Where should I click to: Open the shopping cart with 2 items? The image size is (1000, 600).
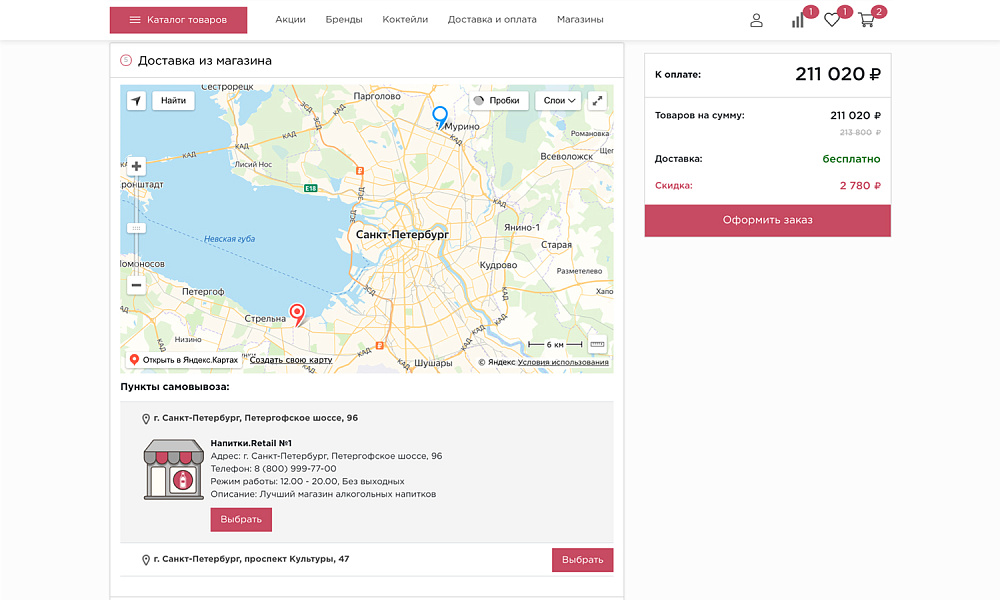pyautogui.click(x=868, y=20)
